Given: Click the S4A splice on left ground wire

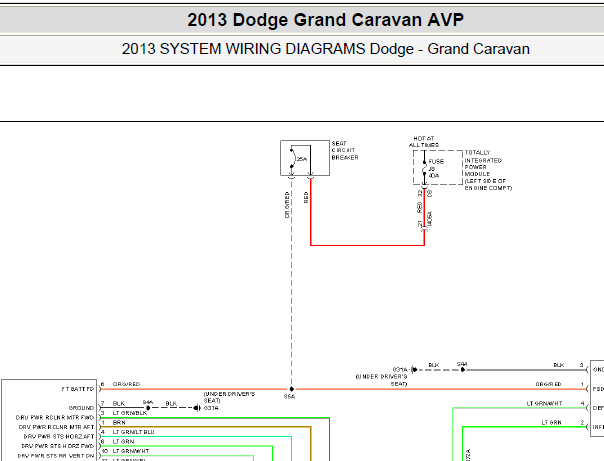Looking at the screenshot, I should (x=147, y=405).
